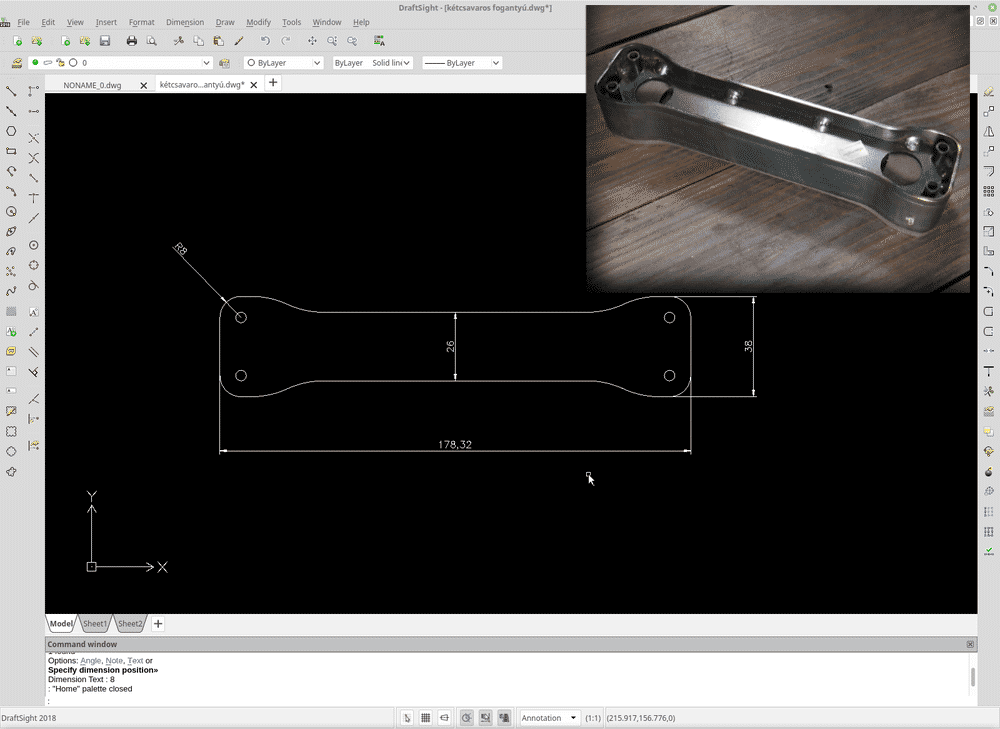The height and width of the screenshot is (729, 1000).
Task: Close the NONAME_0.dwg document tab
Action: coord(143,85)
